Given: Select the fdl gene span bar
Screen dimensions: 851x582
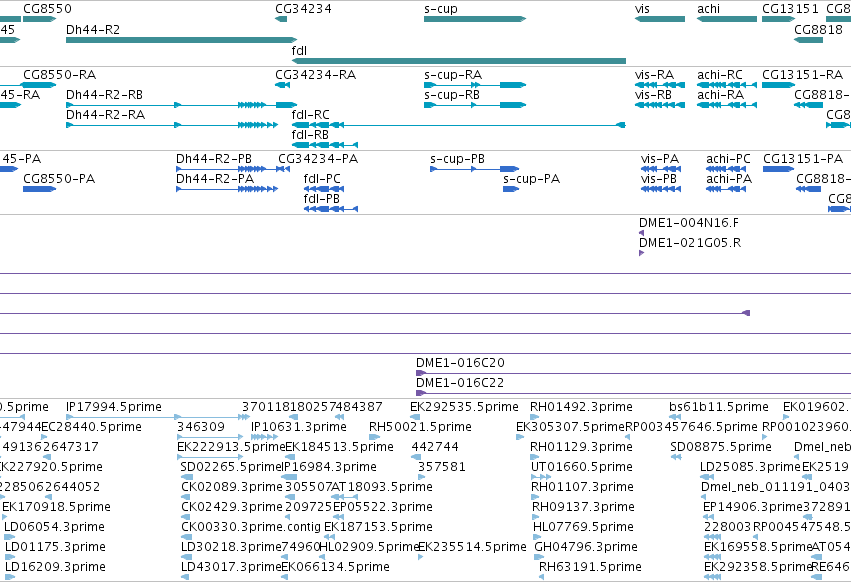Looking at the screenshot, I should pyautogui.click(x=459, y=61).
